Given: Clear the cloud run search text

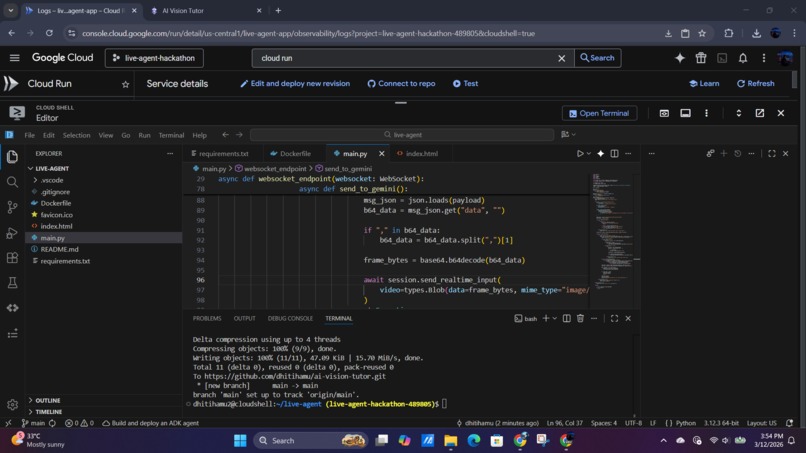Looking at the screenshot, I should point(561,58).
